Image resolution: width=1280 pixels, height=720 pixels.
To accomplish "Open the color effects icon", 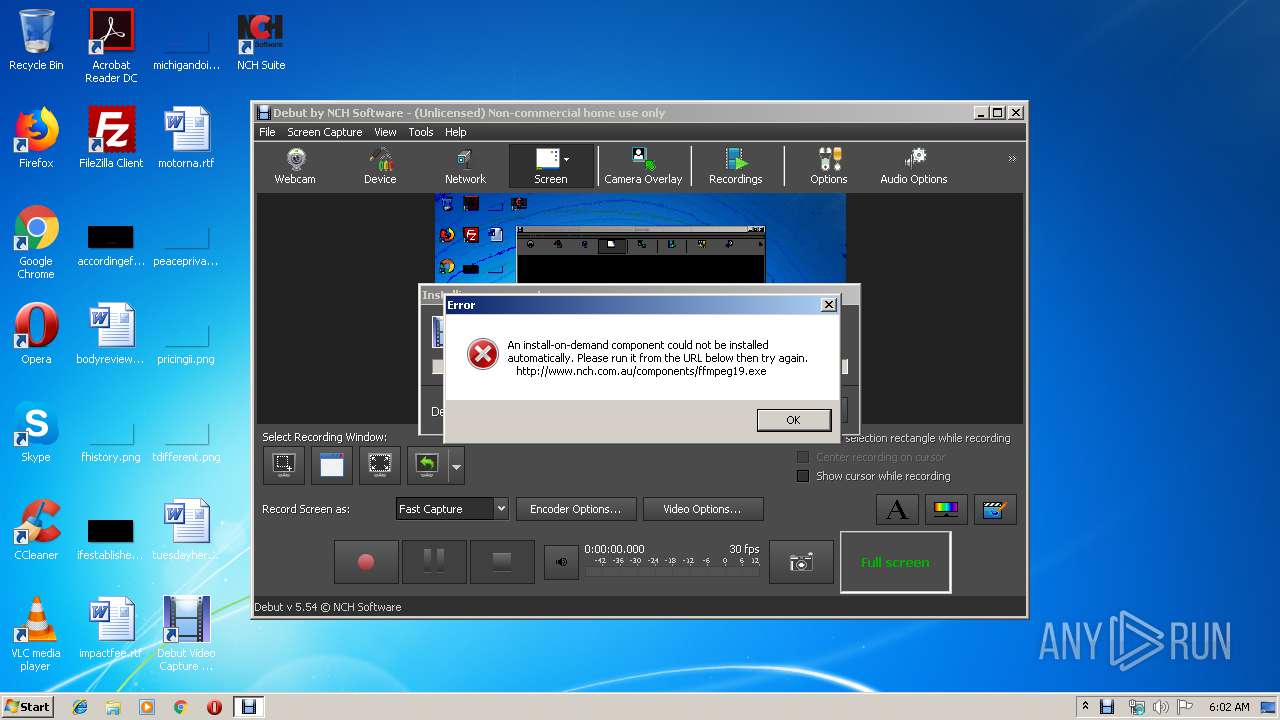I will [946, 510].
